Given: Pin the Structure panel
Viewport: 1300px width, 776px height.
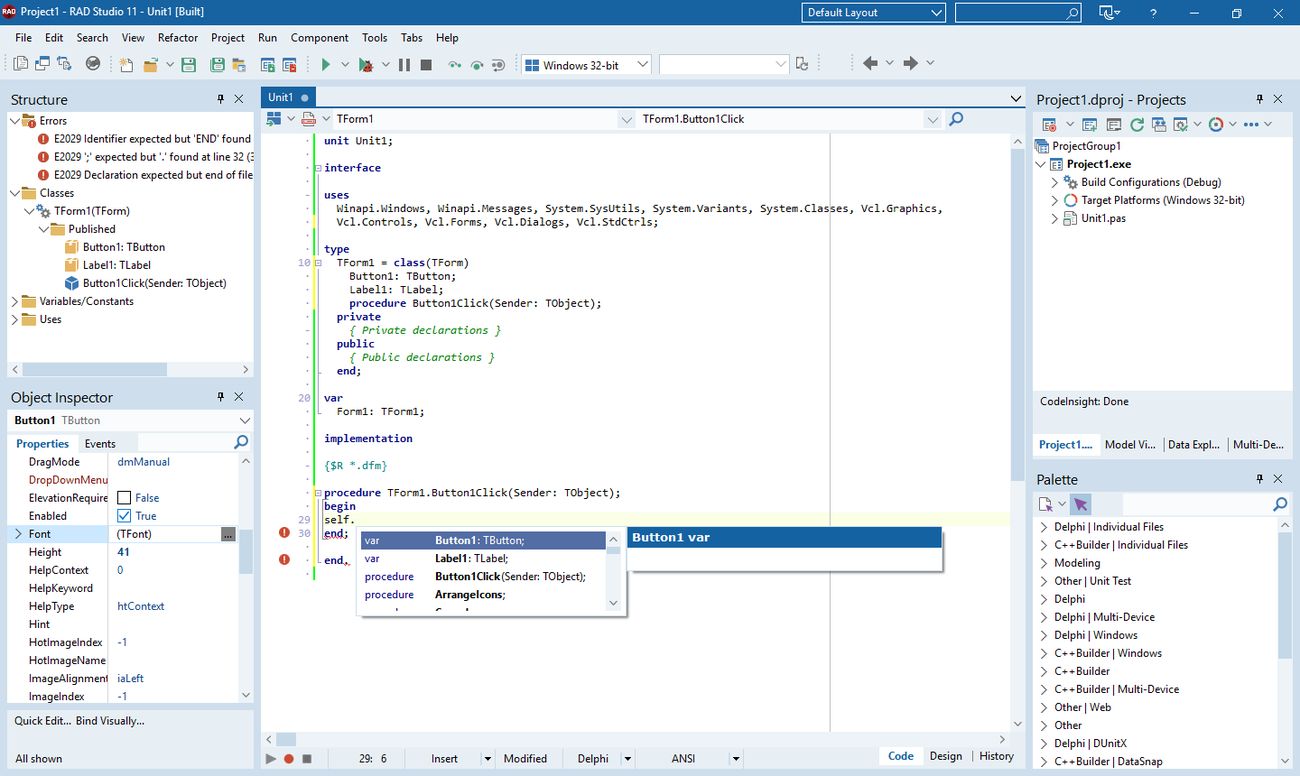Looking at the screenshot, I should pyautogui.click(x=221, y=99).
